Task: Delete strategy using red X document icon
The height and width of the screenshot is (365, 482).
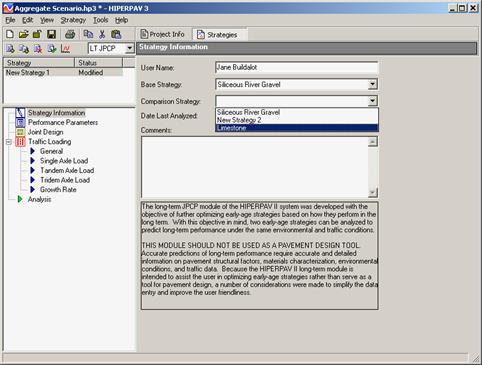Action: tap(38, 49)
